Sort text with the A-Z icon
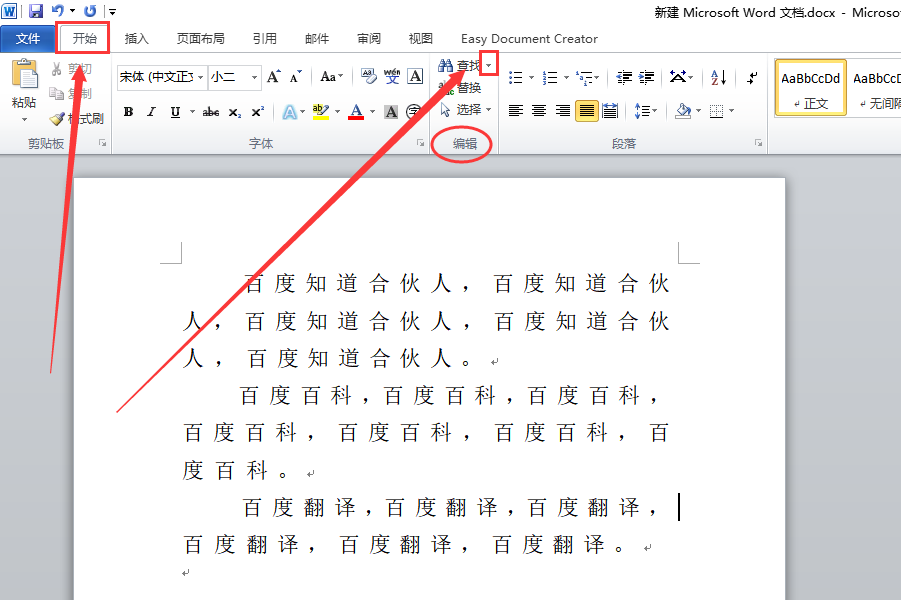Viewport: 901px width, 600px height. tap(719, 78)
